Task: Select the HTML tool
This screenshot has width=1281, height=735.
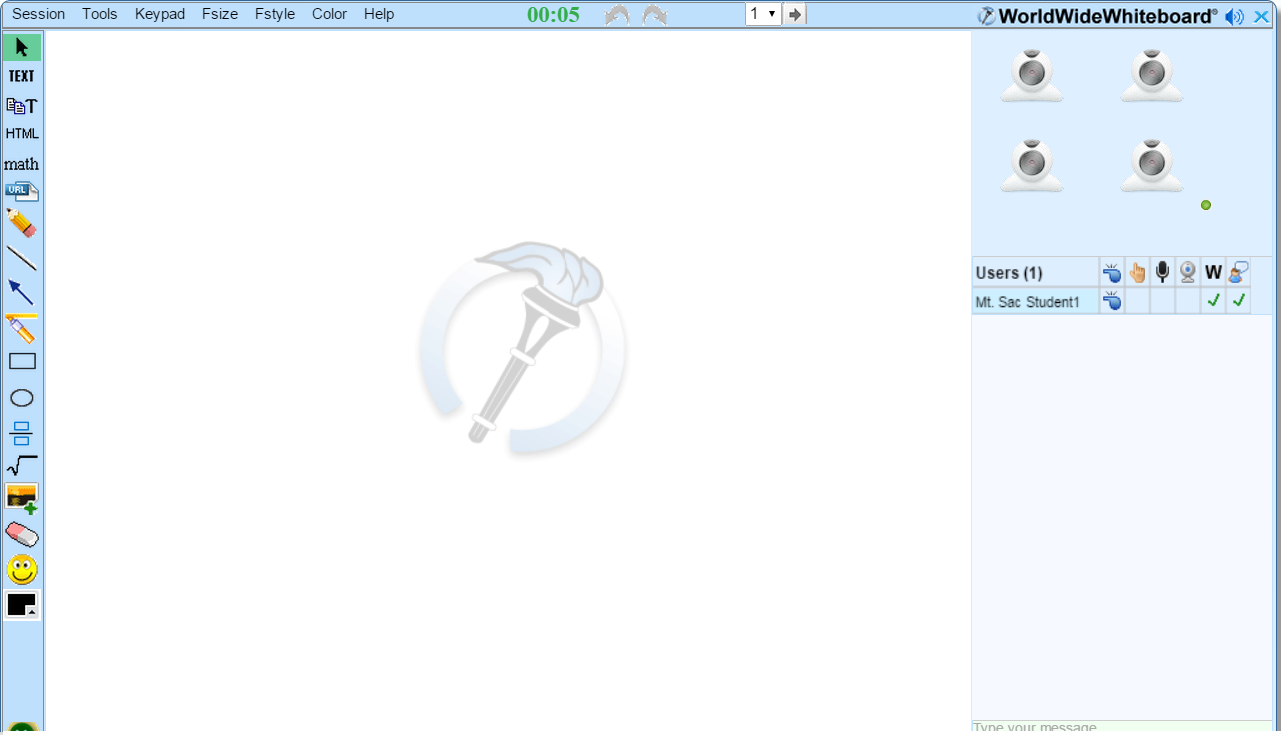Action: [x=22, y=133]
